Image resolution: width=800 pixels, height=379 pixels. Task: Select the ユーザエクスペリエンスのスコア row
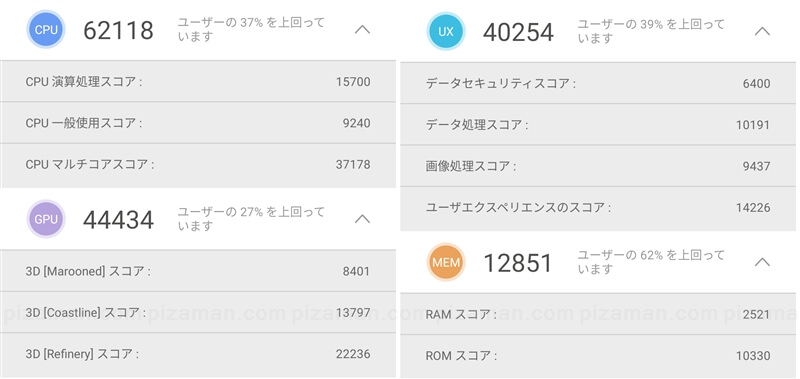click(600, 208)
